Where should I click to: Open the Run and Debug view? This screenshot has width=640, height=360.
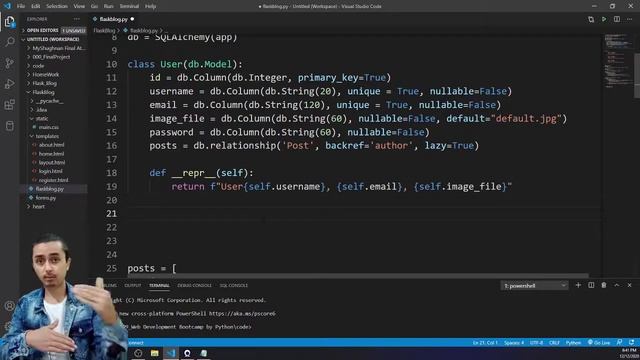pos(9,84)
